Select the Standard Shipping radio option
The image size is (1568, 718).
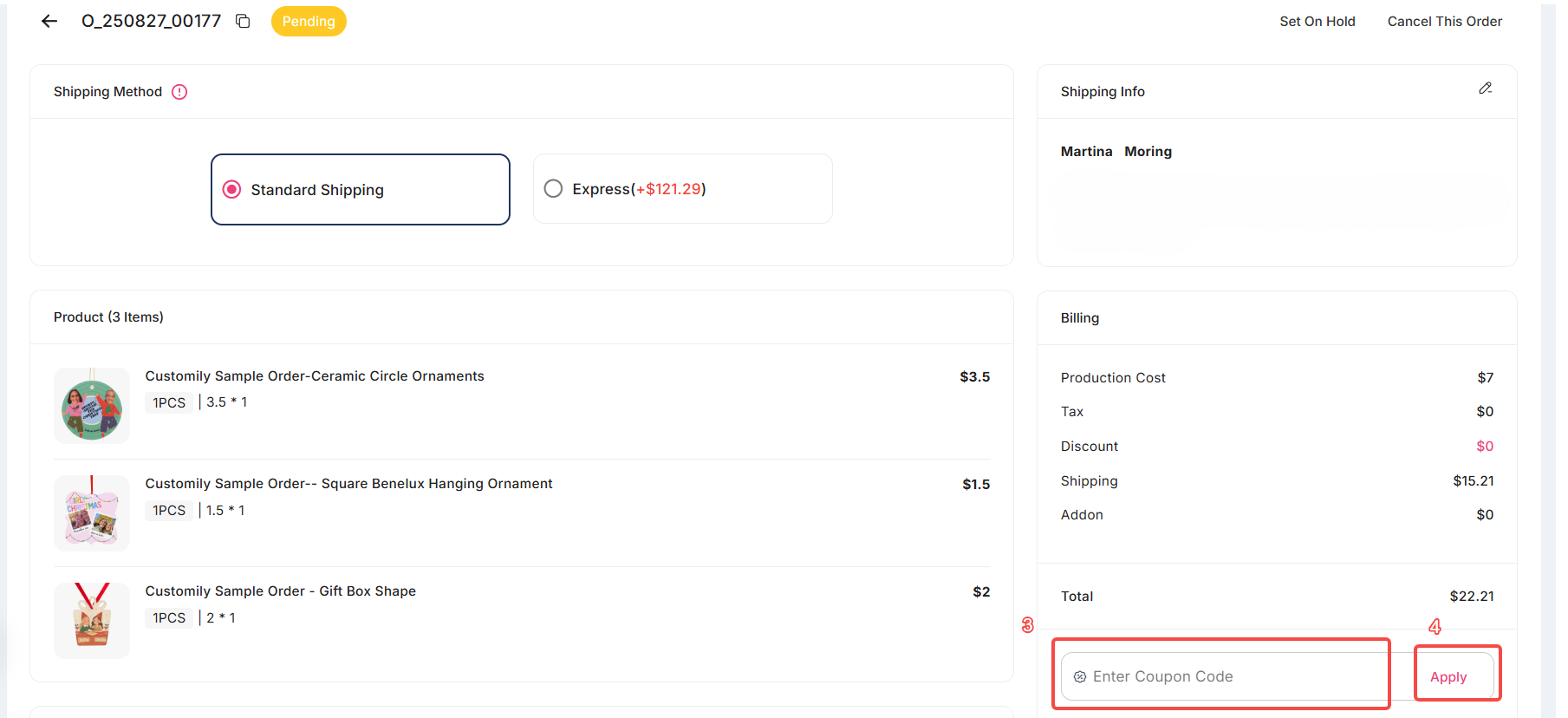point(231,189)
